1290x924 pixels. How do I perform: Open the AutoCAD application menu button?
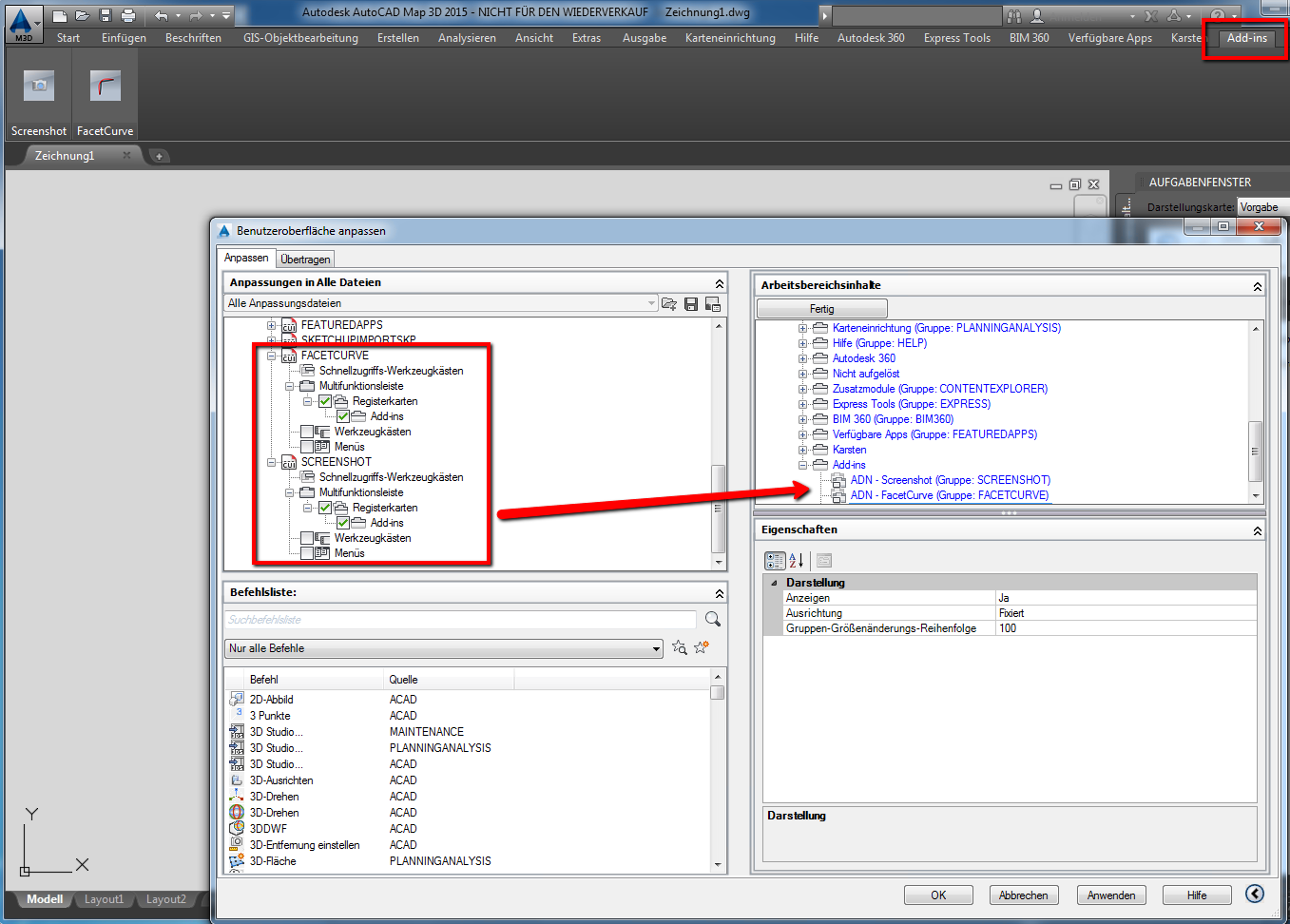click(x=23, y=24)
